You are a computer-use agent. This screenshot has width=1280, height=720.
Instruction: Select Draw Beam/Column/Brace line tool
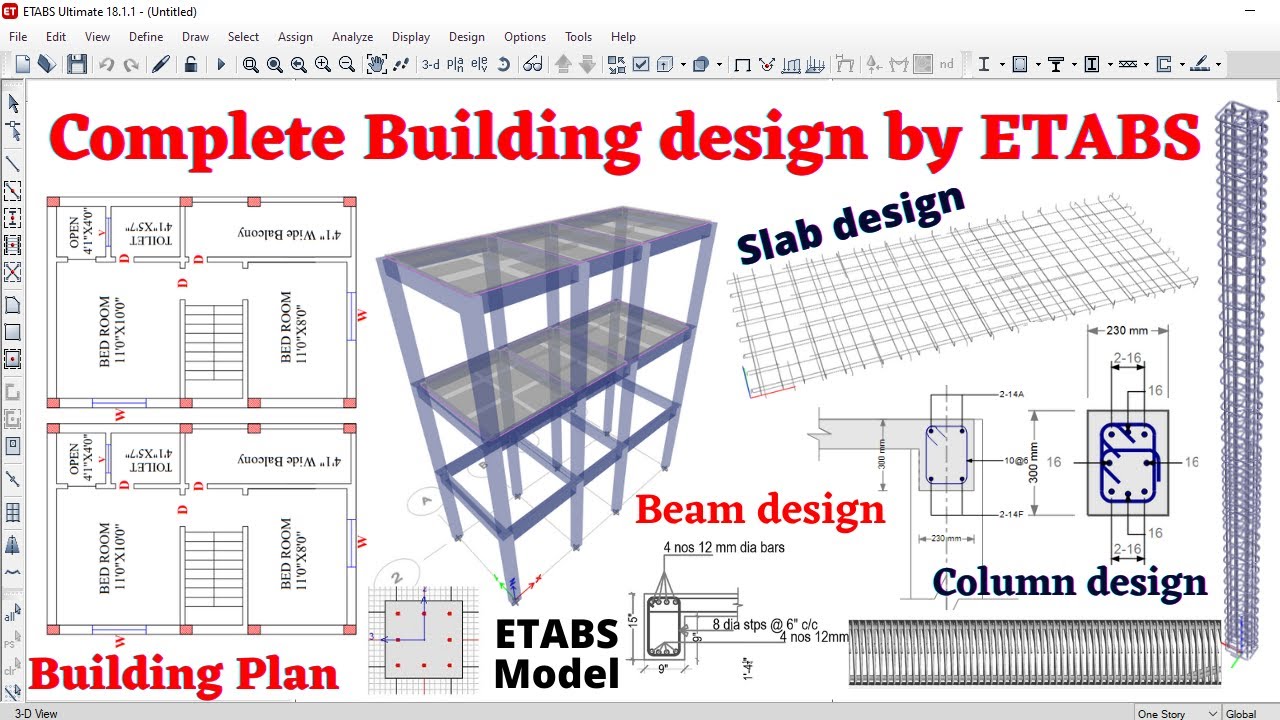point(13,163)
